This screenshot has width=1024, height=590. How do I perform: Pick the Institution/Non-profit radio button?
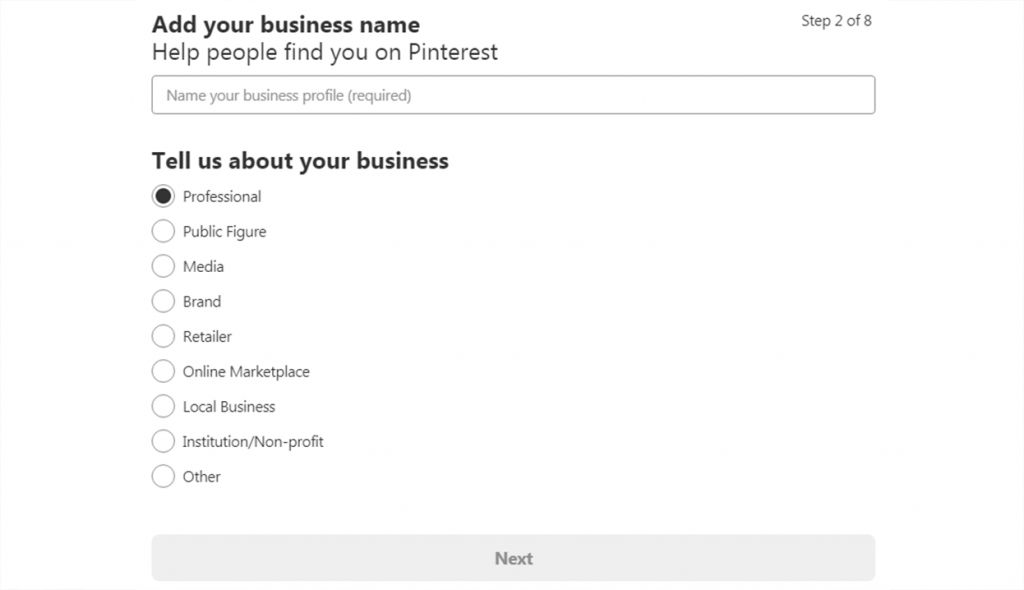tap(163, 441)
